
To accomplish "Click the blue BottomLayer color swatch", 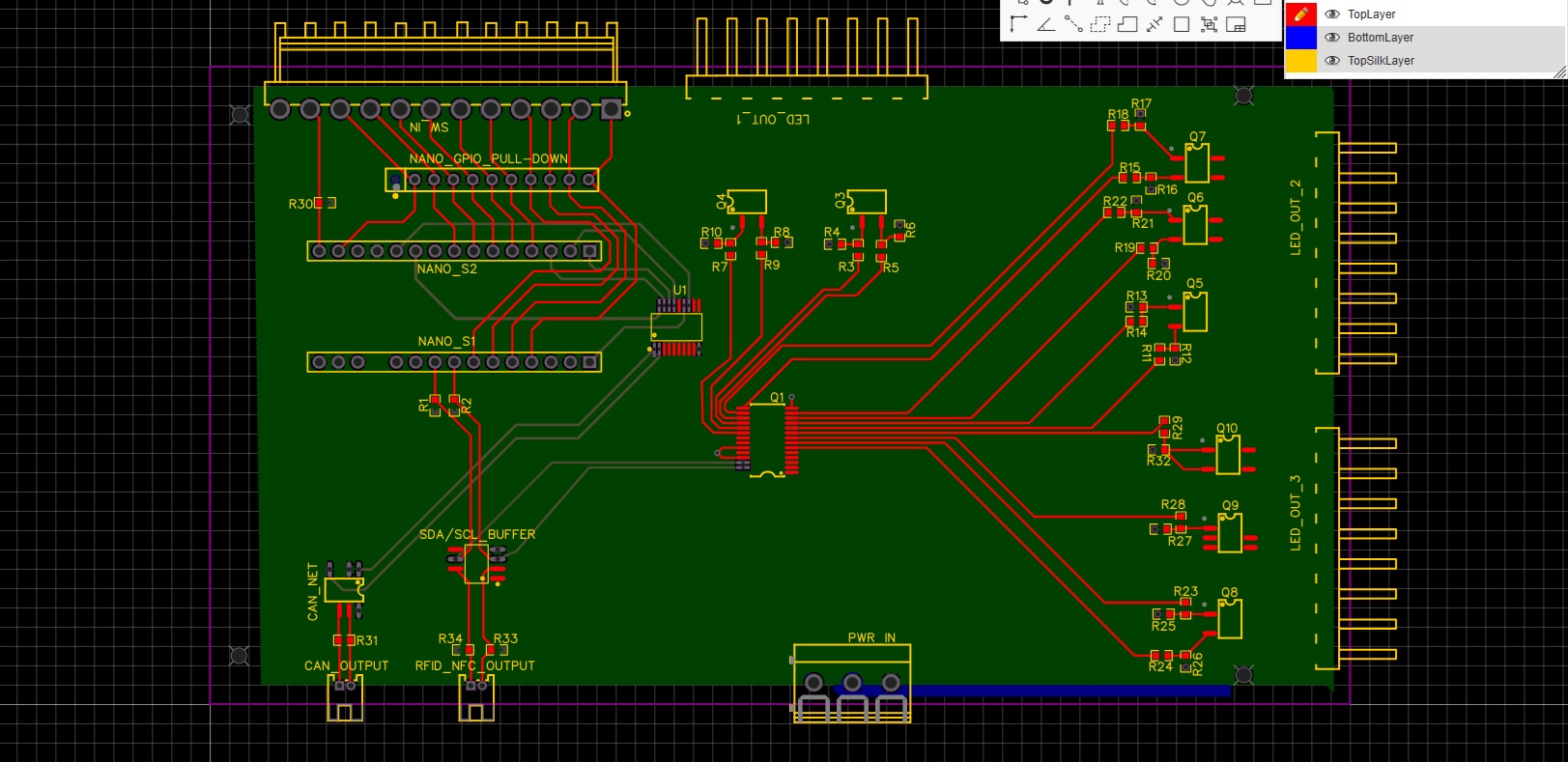I will [1301, 38].
